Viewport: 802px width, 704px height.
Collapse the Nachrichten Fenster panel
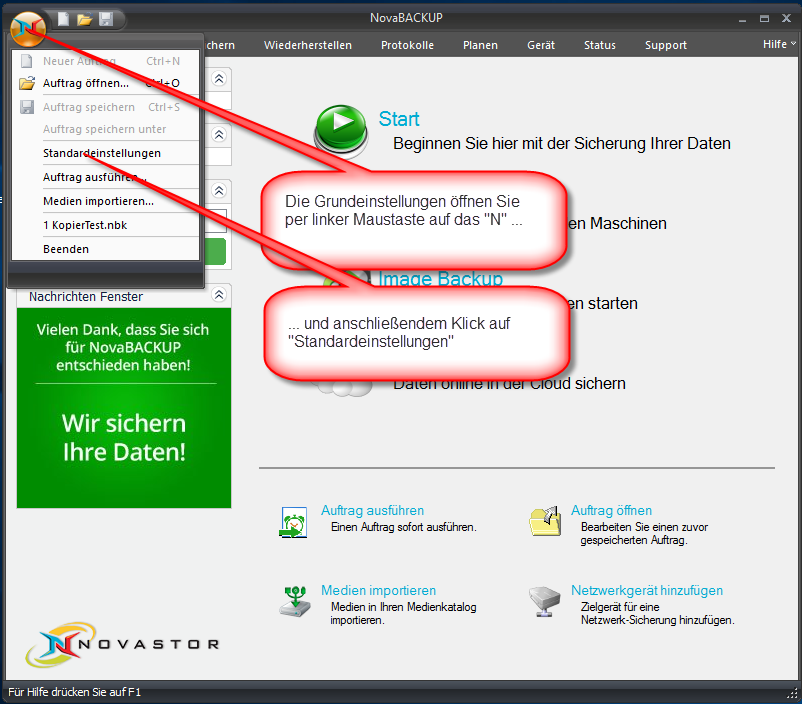coord(219,295)
